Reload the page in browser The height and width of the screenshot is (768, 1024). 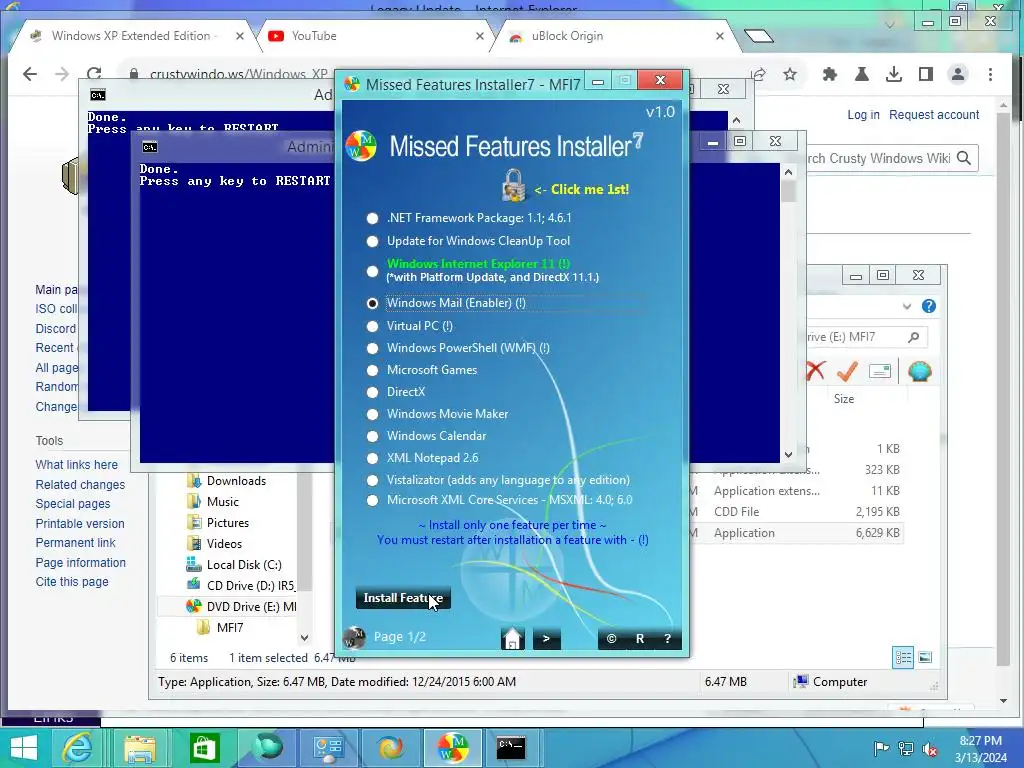click(94, 74)
